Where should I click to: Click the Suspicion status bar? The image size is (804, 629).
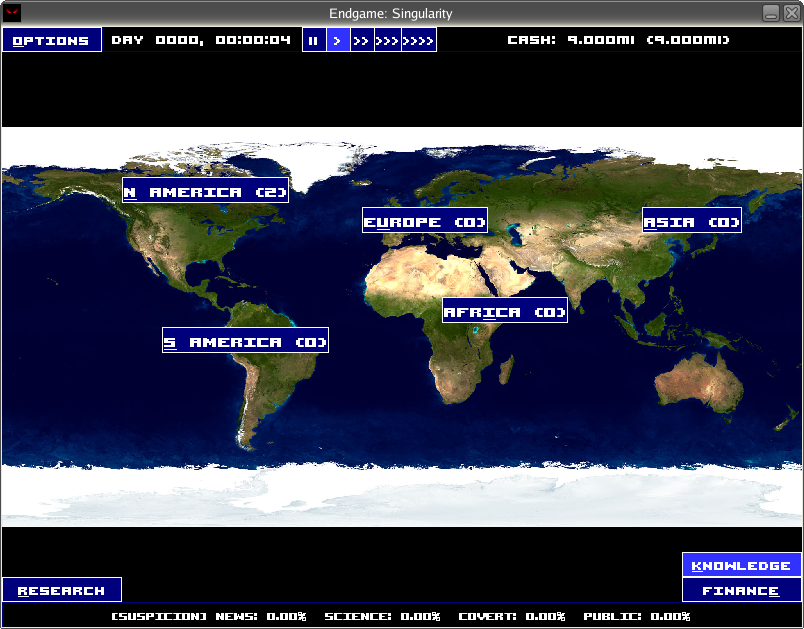point(401,616)
